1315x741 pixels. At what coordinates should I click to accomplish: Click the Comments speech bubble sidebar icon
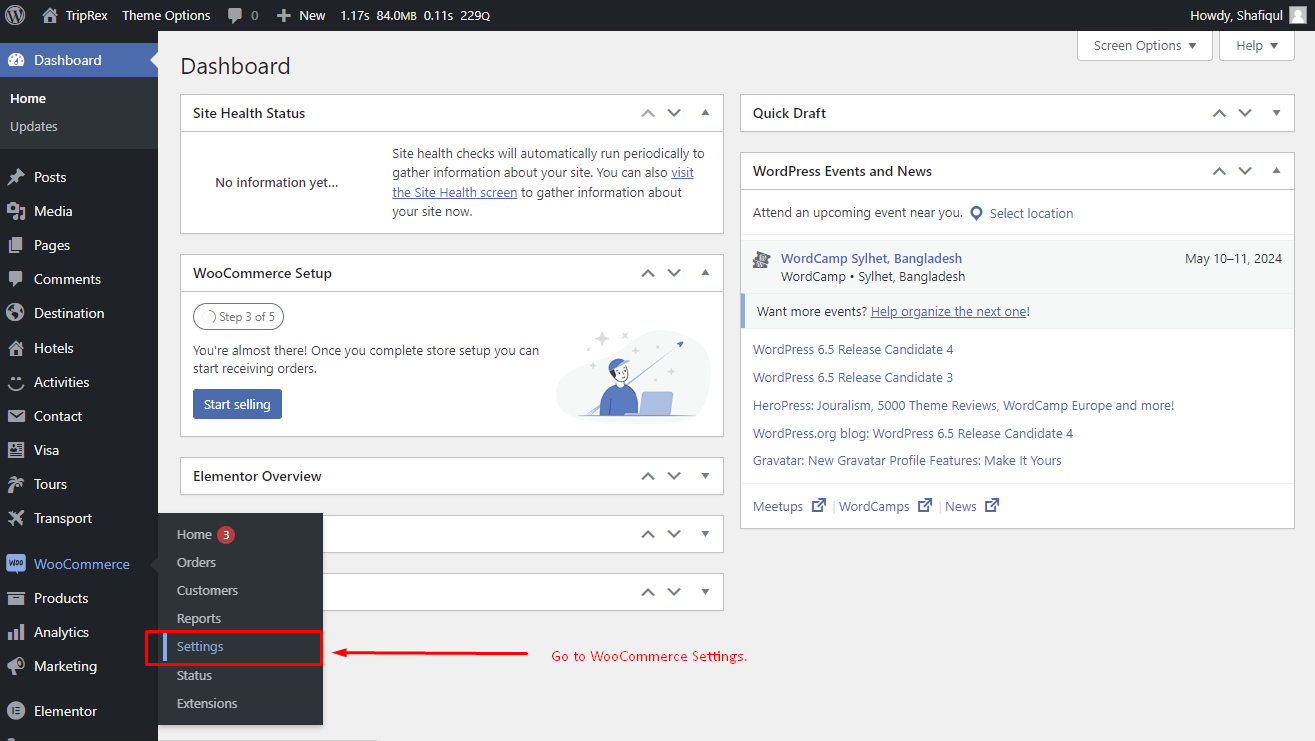pos(16,279)
